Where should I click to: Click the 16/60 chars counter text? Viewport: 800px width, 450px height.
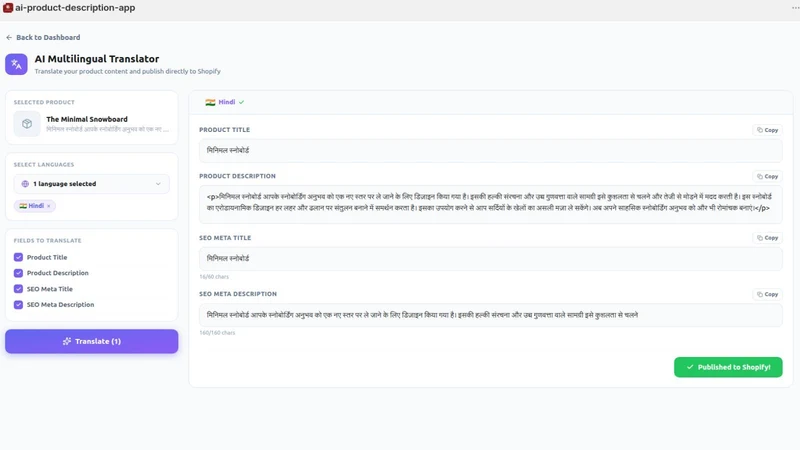pyautogui.click(x=214, y=277)
